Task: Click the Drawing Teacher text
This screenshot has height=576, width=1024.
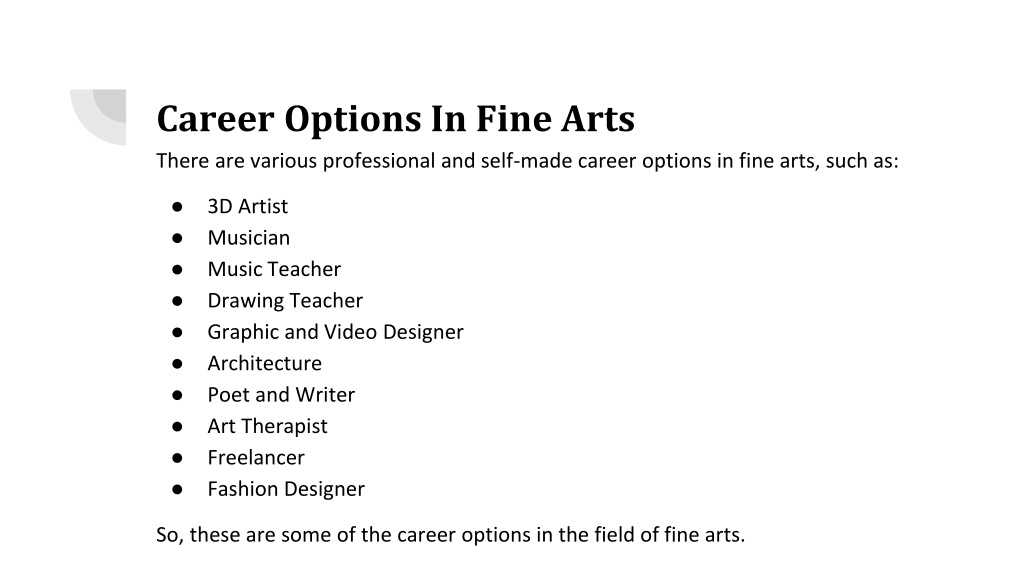Action: 285,300
